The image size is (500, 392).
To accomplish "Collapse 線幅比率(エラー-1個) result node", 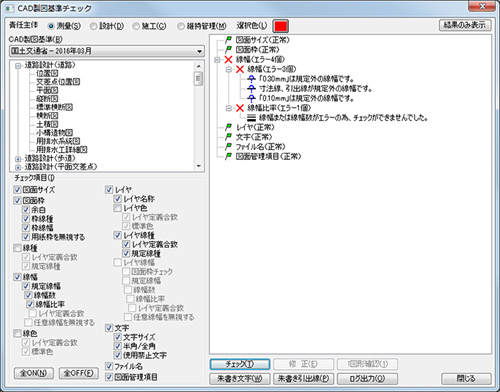I will tap(229, 108).
